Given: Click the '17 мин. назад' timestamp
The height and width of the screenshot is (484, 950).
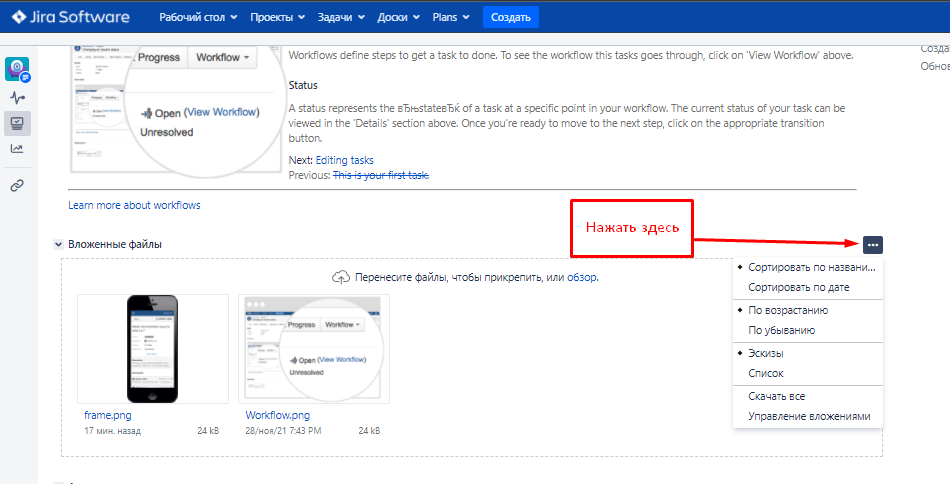Looking at the screenshot, I should coord(113,431).
